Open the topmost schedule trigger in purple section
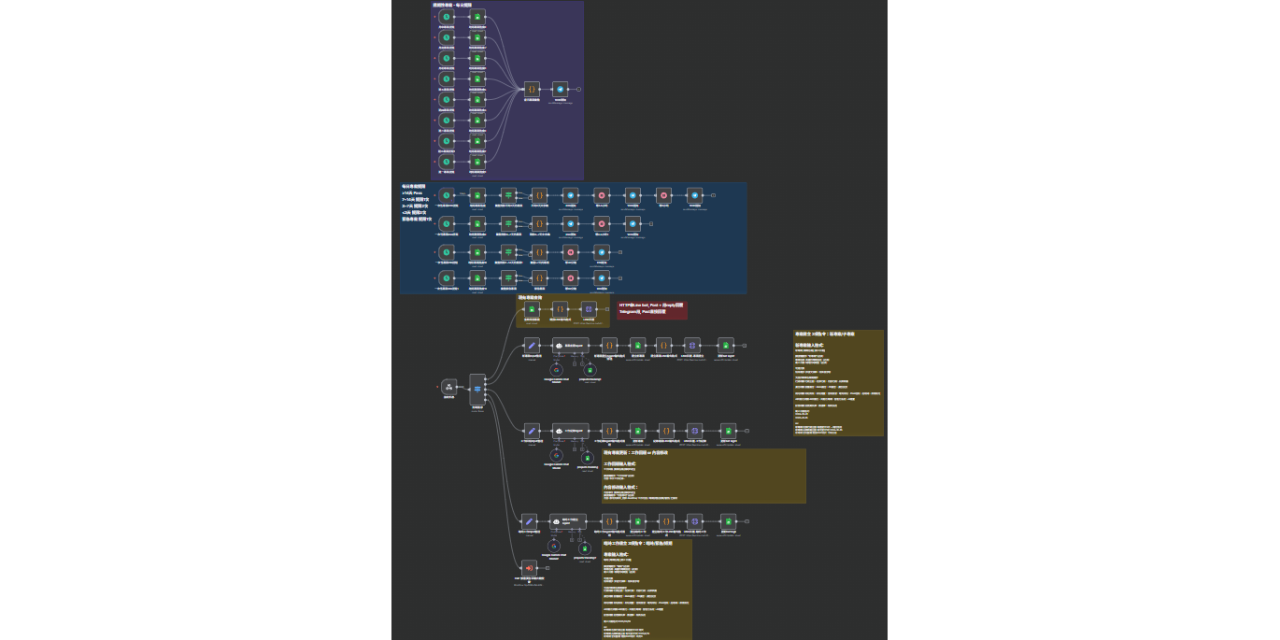Image resolution: width=1280 pixels, height=640 pixels. (446, 16)
